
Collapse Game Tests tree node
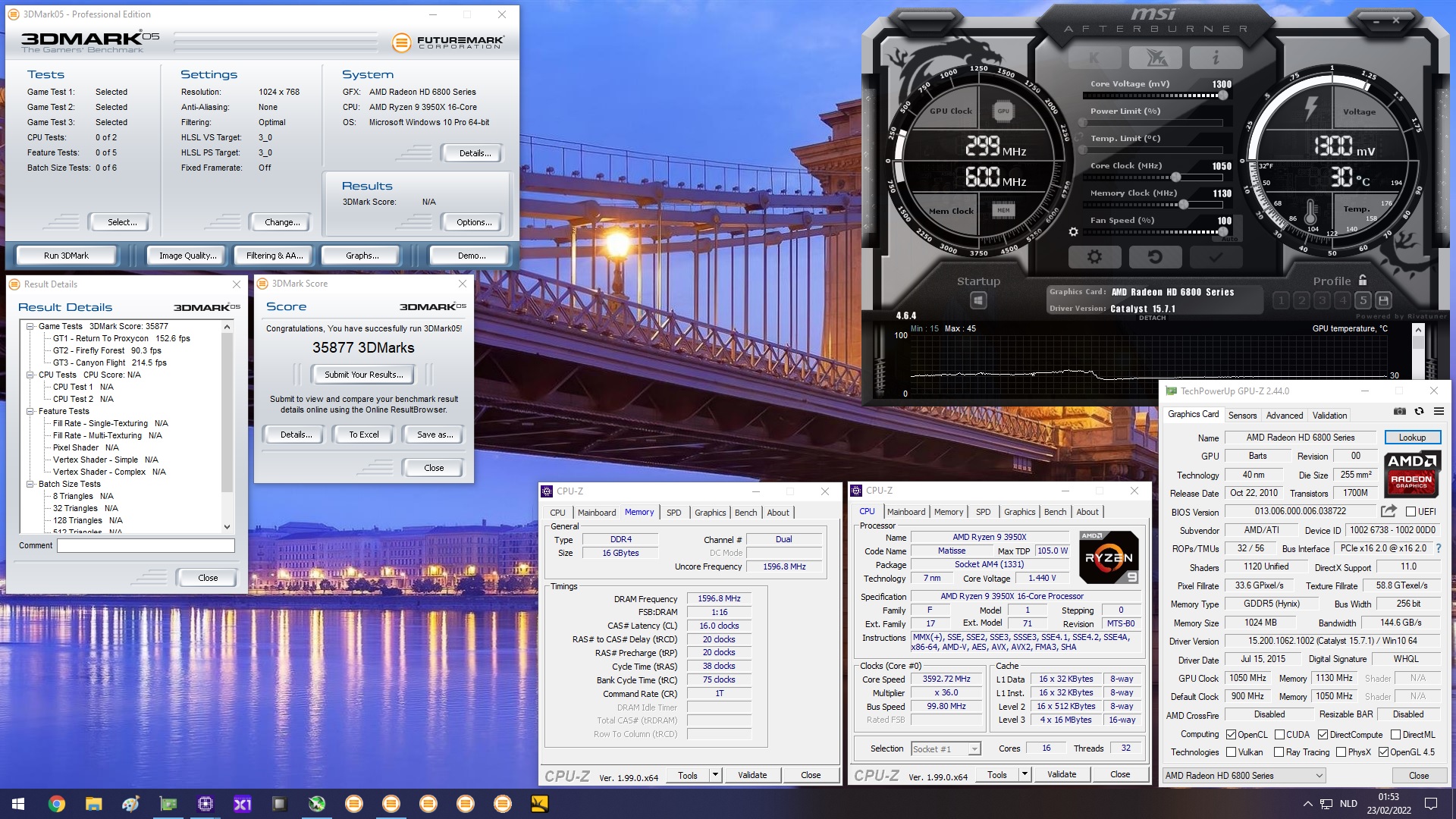(x=30, y=327)
